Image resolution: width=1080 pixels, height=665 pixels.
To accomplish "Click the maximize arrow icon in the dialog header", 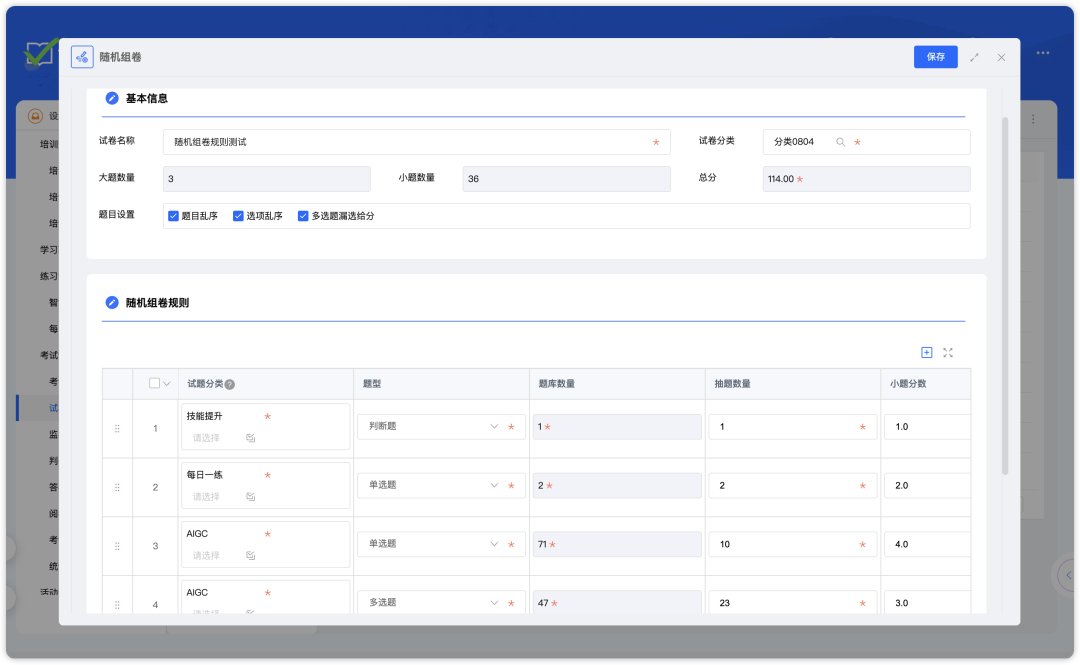I will coord(975,57).
